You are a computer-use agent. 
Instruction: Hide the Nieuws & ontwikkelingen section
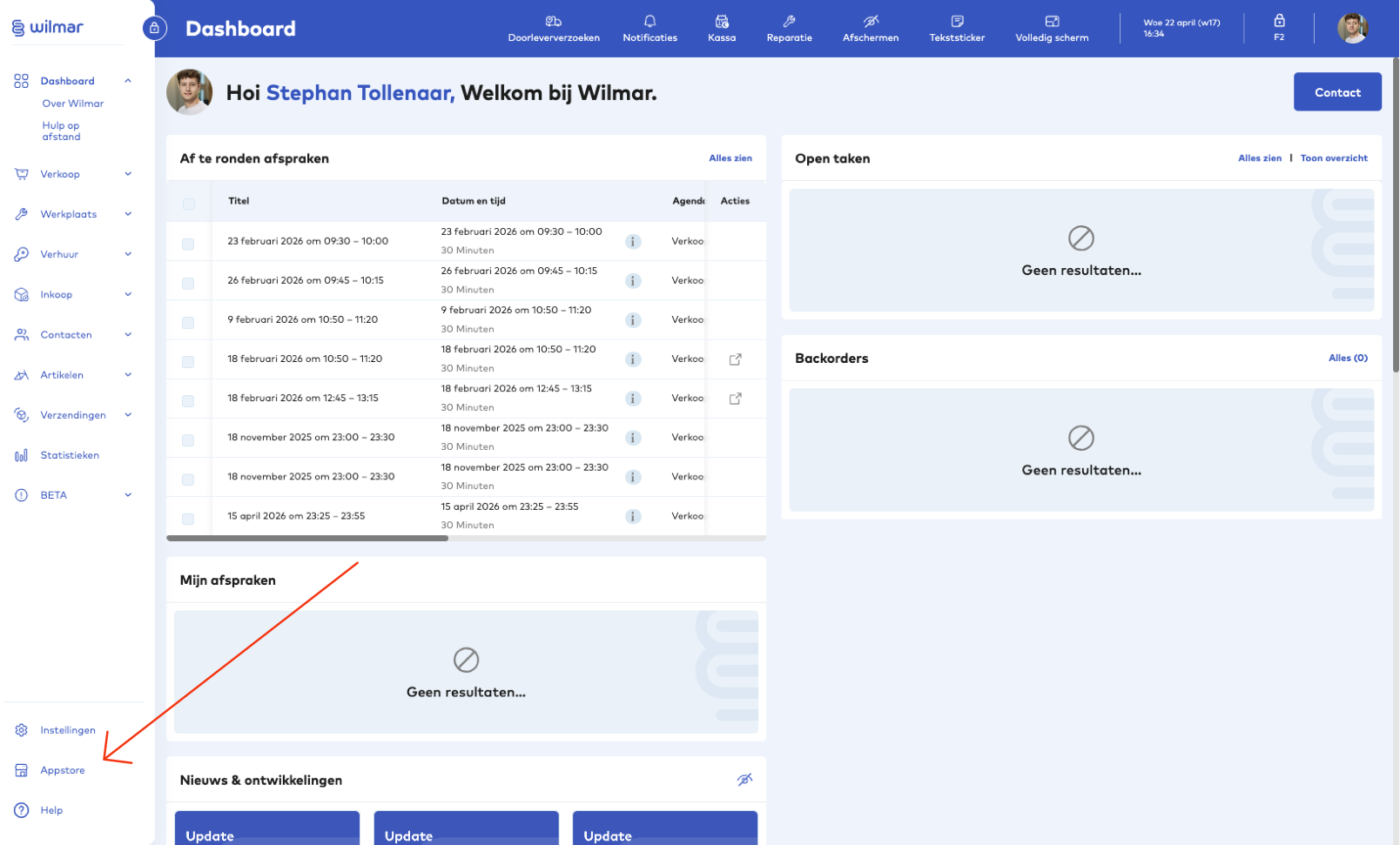pyautogui.click(x=744, y=780)
